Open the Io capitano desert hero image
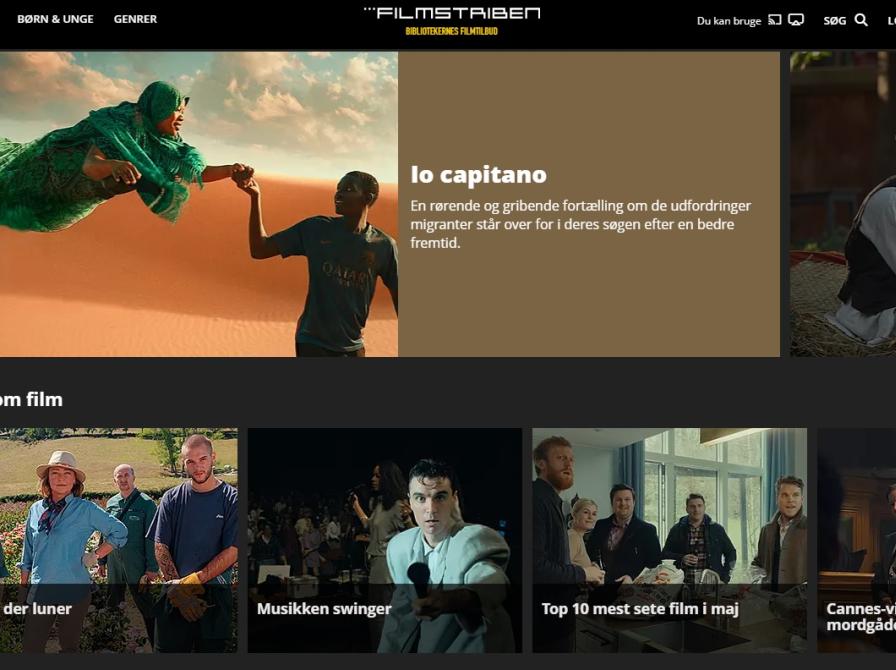This screenshot has width=896, height=670. pyautogui.click(x=198, y=204)
